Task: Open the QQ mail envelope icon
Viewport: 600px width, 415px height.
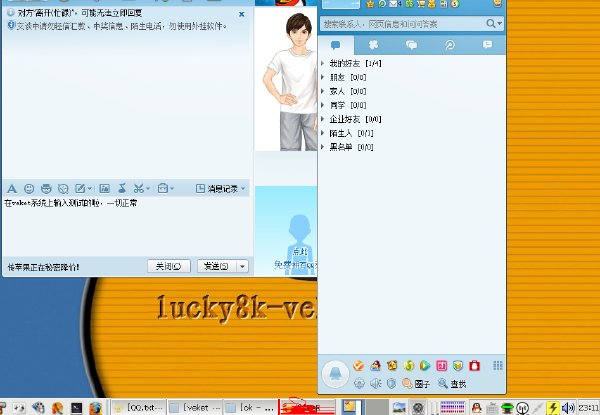Action: (x=394, y=4)
